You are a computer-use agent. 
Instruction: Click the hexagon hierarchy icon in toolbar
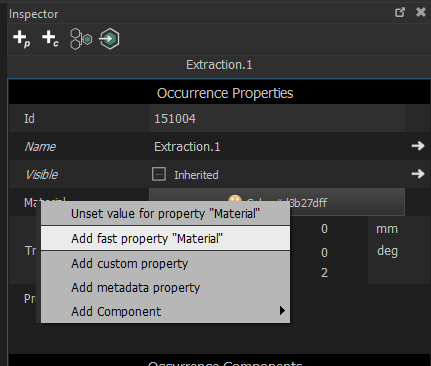81,39
